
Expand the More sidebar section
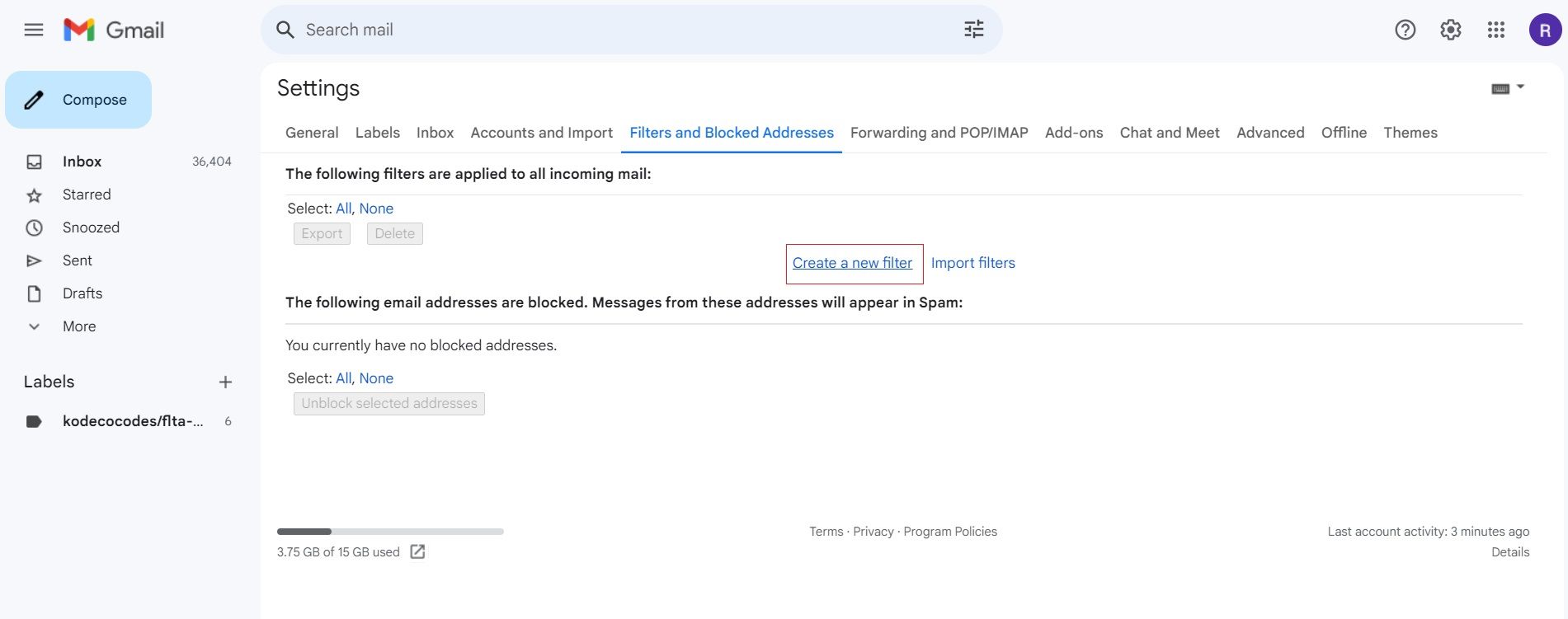pos(78,326)
